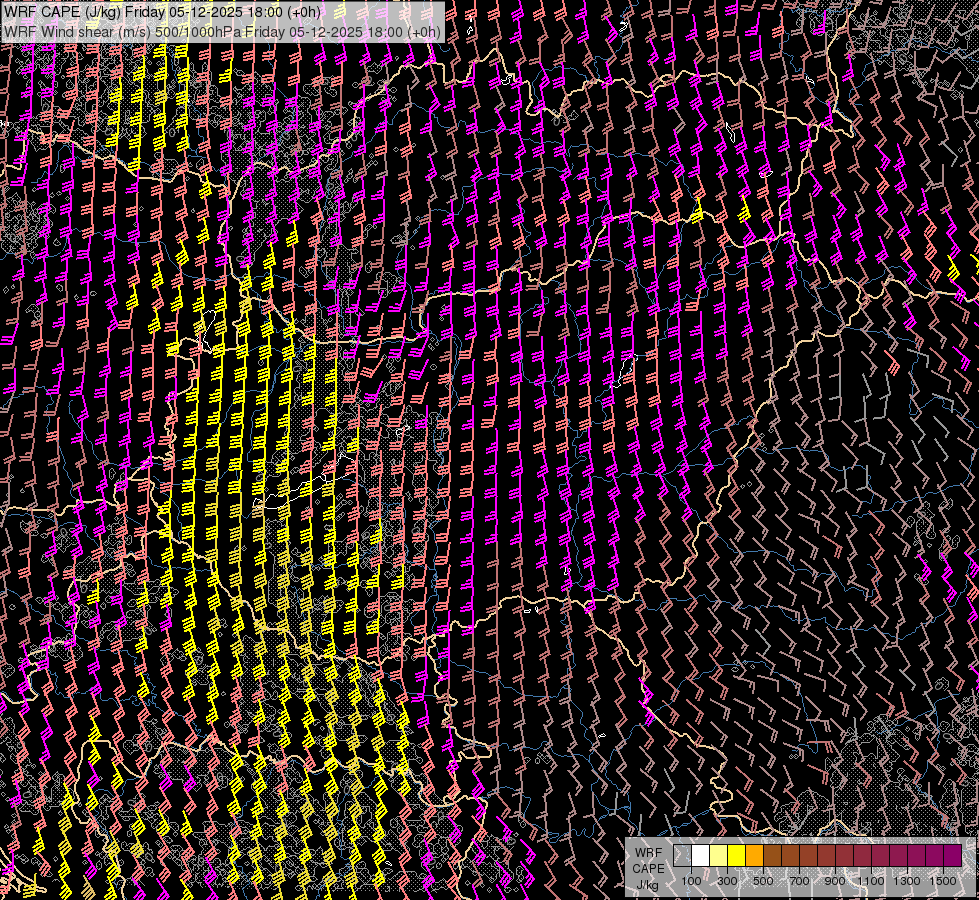Viewport: 979px width, 900px height.
Task: Click the 300 label on the CAPE scale
Action: (x=727, y=881)
